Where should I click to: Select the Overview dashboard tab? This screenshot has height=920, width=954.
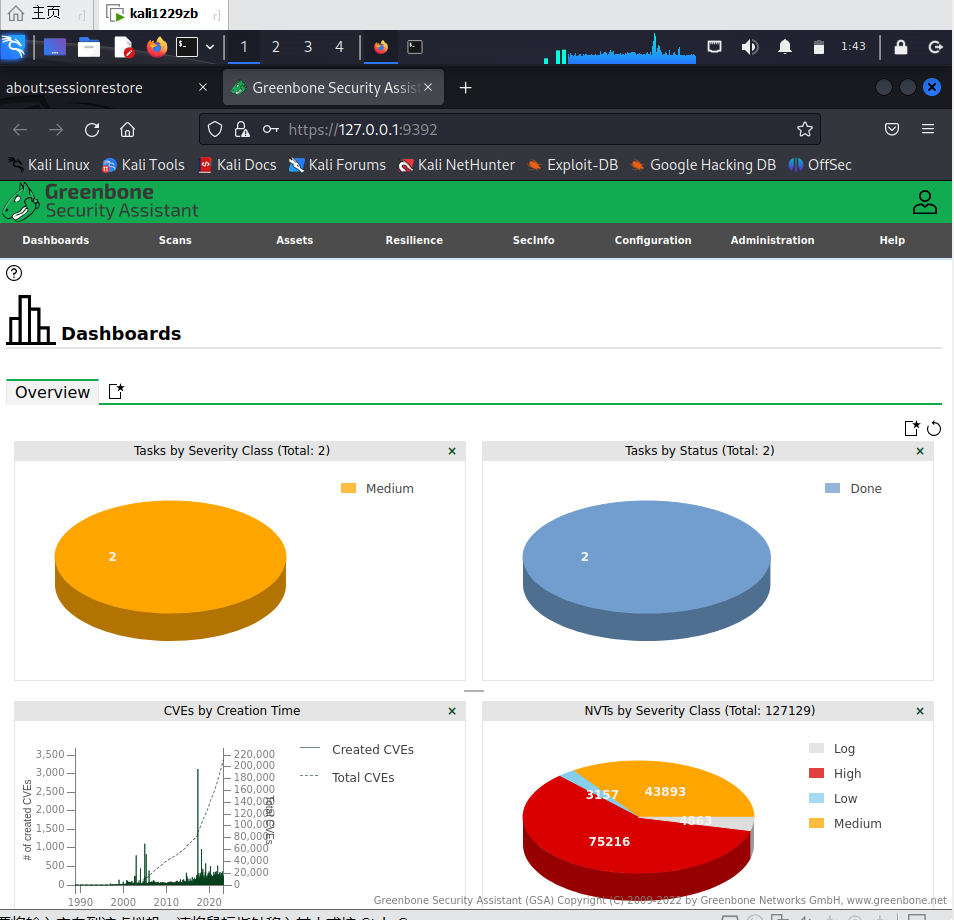tap(52, 392)
